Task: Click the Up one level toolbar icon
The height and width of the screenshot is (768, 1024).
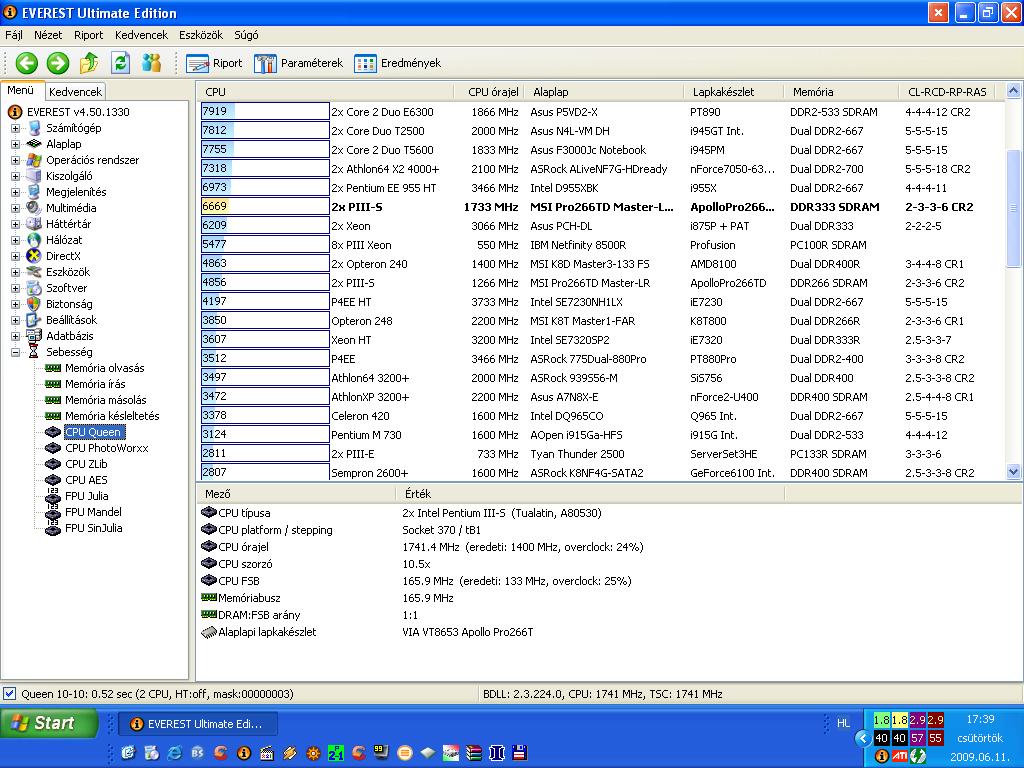Action: pos(89,63)
